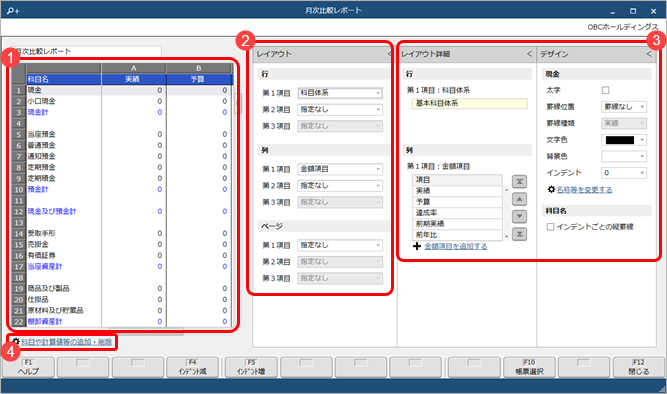Viewport: 667px width, 394px height.
Task: Toggle the 太字 checkbox
Action: pos(605,90)
